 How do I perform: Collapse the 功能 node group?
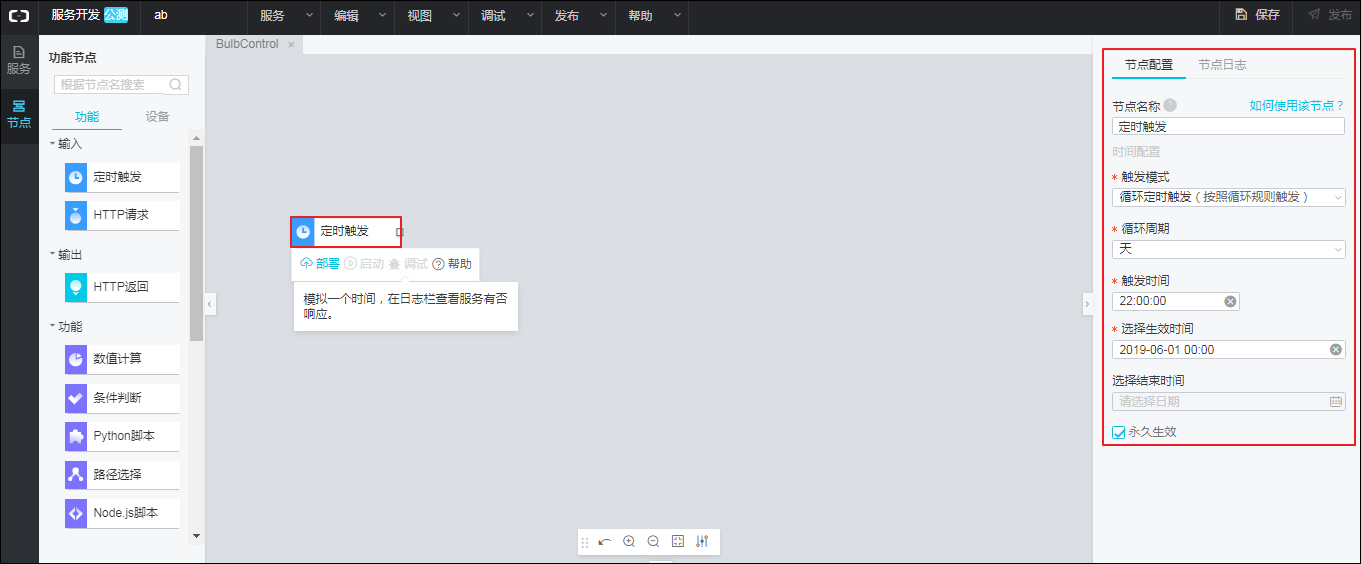tap(54, 326)
